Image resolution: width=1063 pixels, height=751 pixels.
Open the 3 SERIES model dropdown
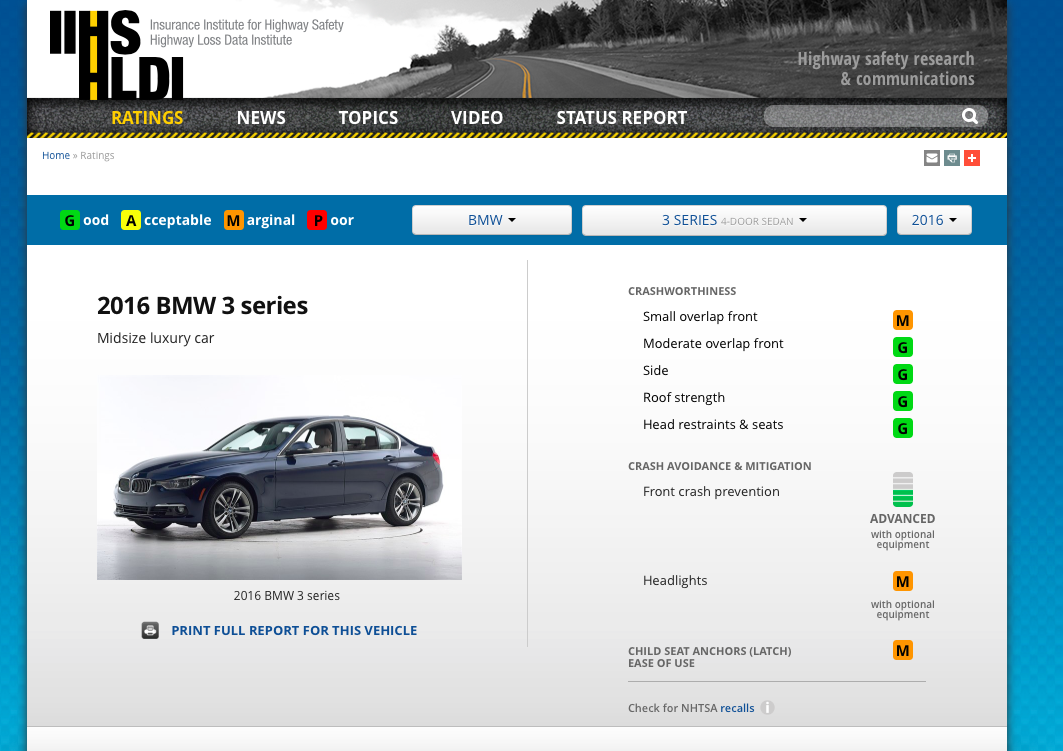(x=734, y=220)
